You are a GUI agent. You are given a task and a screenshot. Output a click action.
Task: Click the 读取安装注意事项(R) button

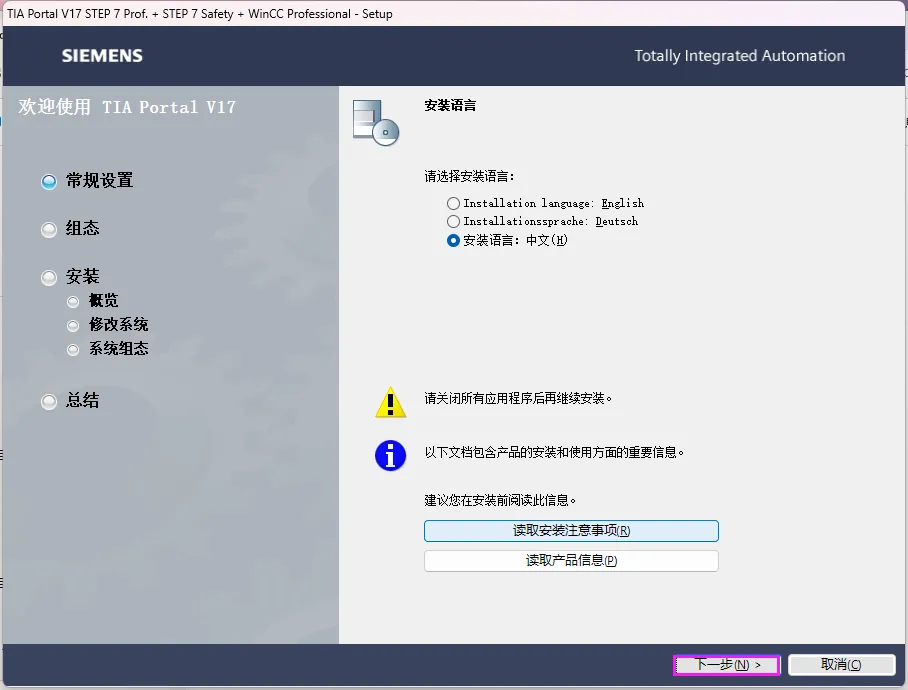[x=571, y=531]
